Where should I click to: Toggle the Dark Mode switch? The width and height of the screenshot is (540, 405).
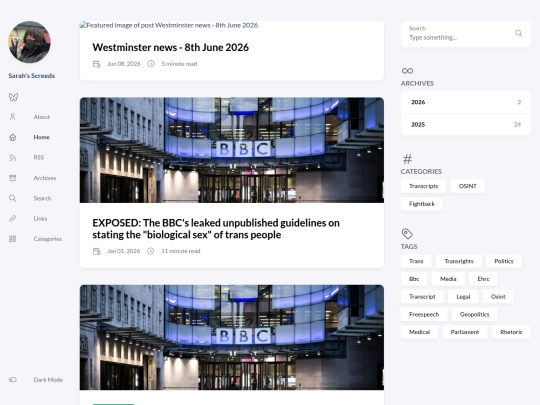[13, 380]
